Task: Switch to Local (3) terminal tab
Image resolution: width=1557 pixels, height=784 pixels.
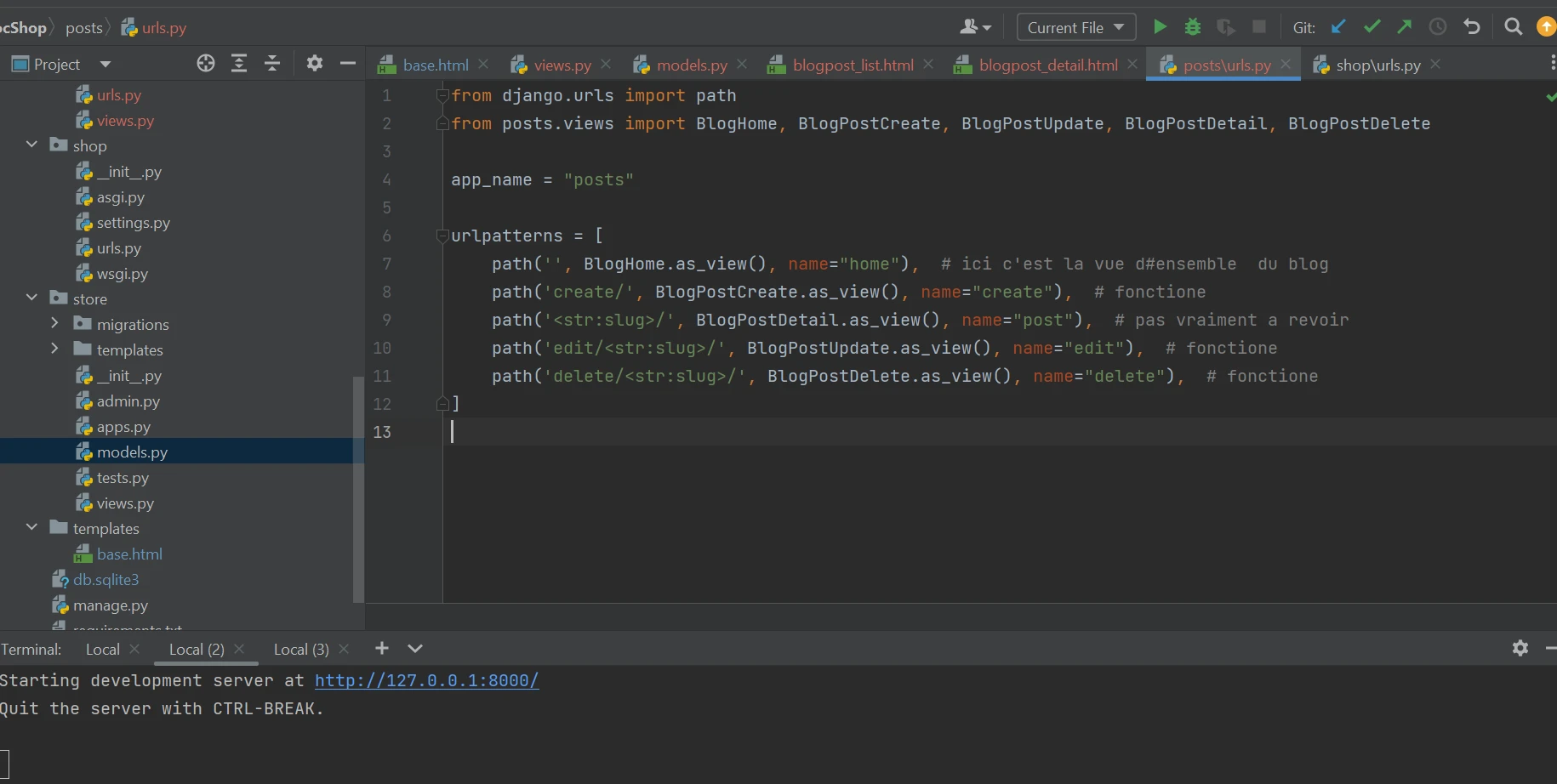Action: click(x=300, y=649)
